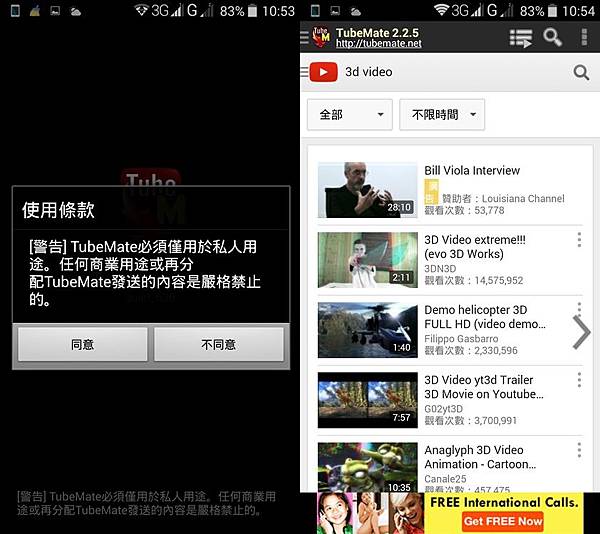Open options dots for Demo helicopter 3D
Viewport: 600px width, 534px height.
(x=579, y=307)
